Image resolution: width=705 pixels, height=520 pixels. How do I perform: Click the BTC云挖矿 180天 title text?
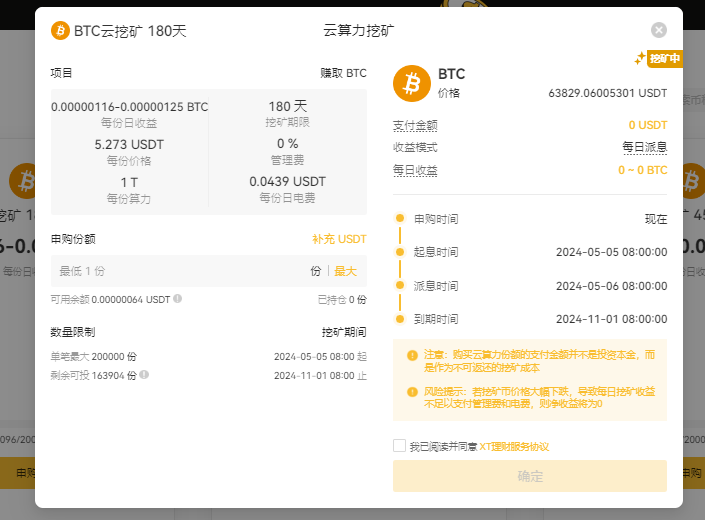[x=130, y=31]
